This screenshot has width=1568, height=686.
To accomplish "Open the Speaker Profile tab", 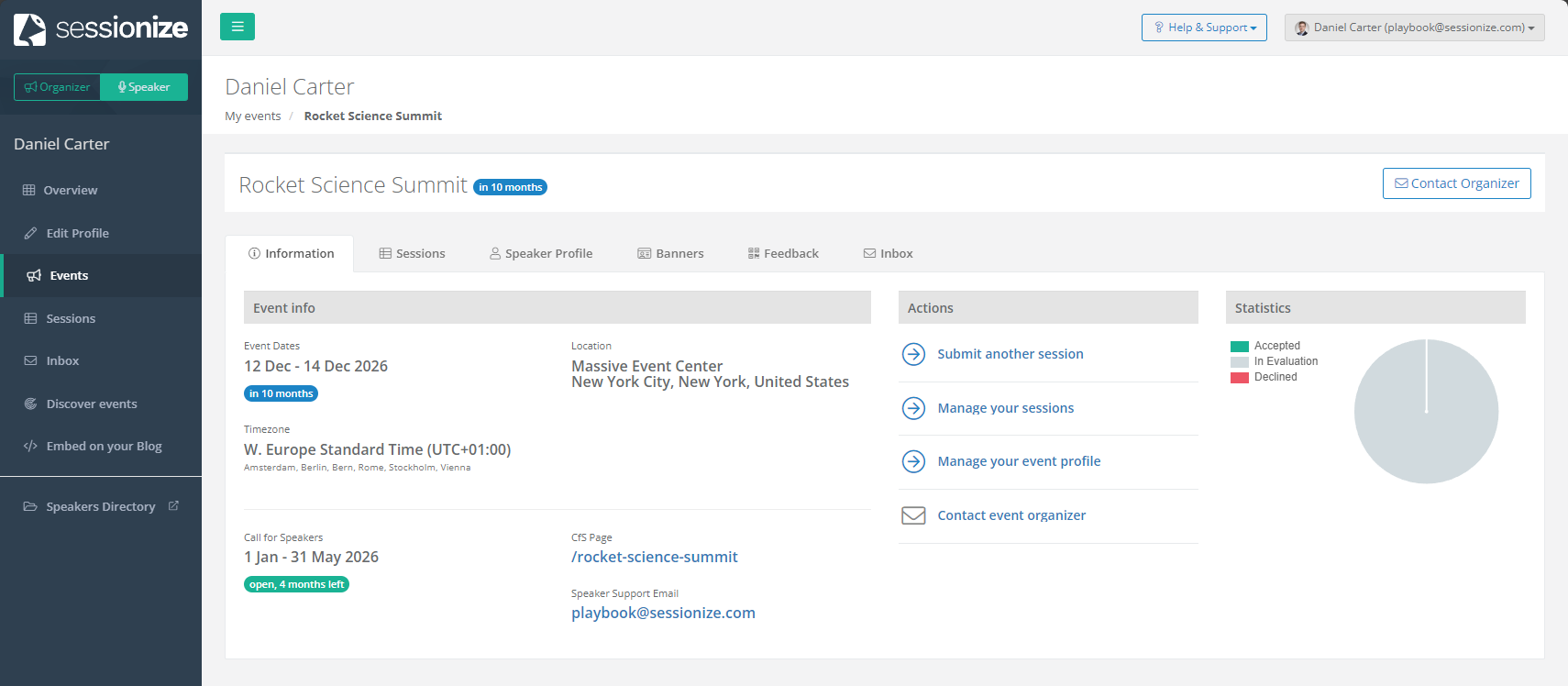I will [x=541, y=253].
